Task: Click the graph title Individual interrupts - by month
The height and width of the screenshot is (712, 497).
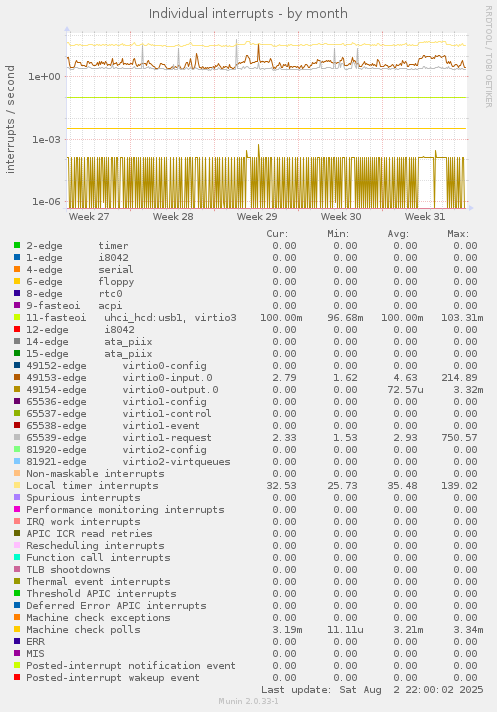Action: coord(248,14)
